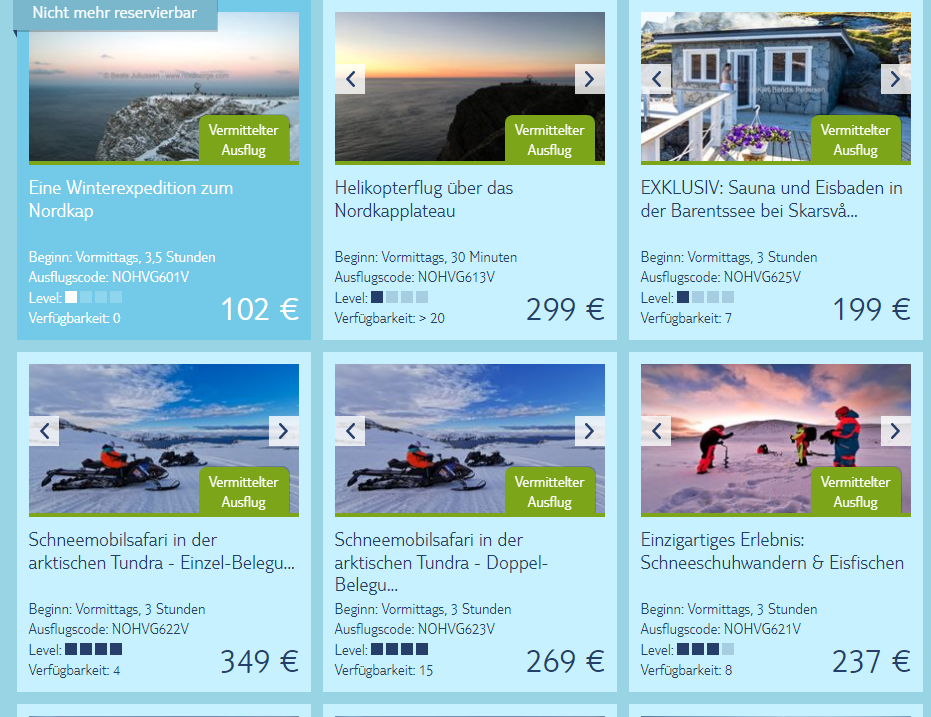
Task: Select the 299 € price on Helikopterflug card
Action: pos(565,309)
